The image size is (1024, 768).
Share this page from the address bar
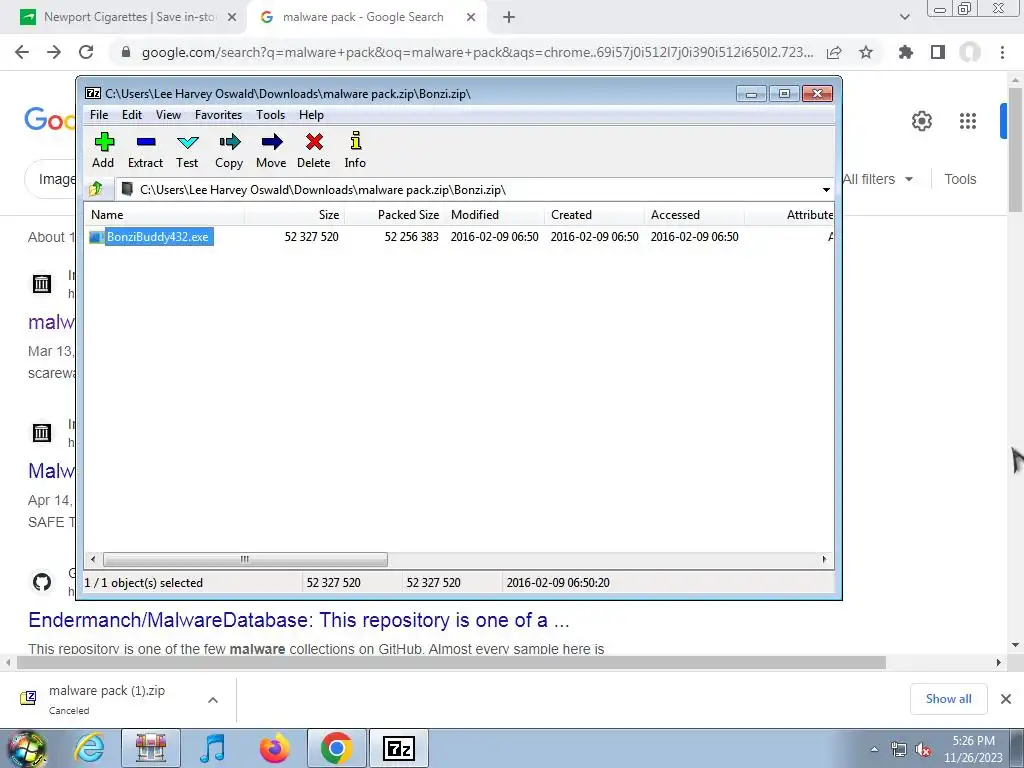click(x=834, y=52)
